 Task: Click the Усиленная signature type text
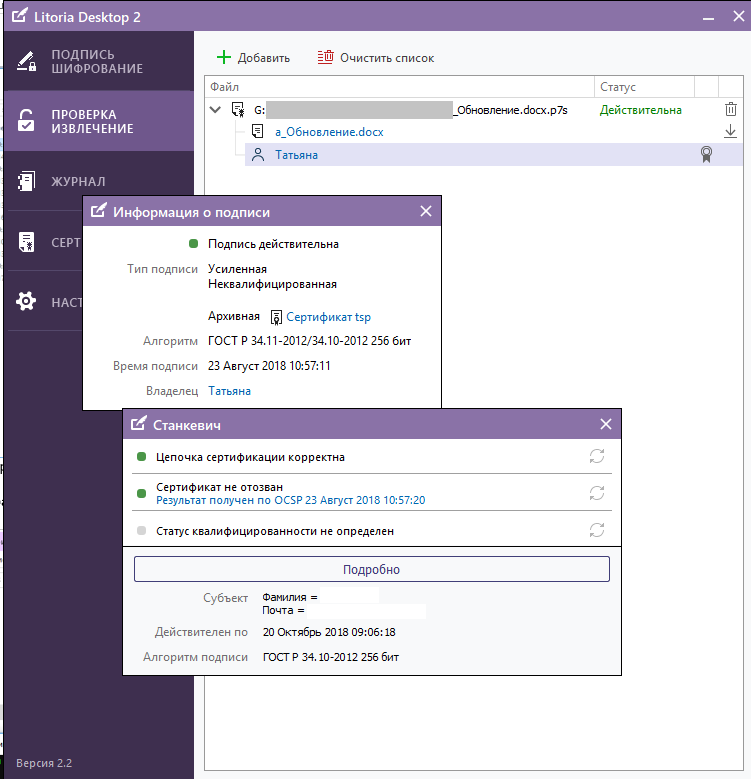tap(237, 269)
